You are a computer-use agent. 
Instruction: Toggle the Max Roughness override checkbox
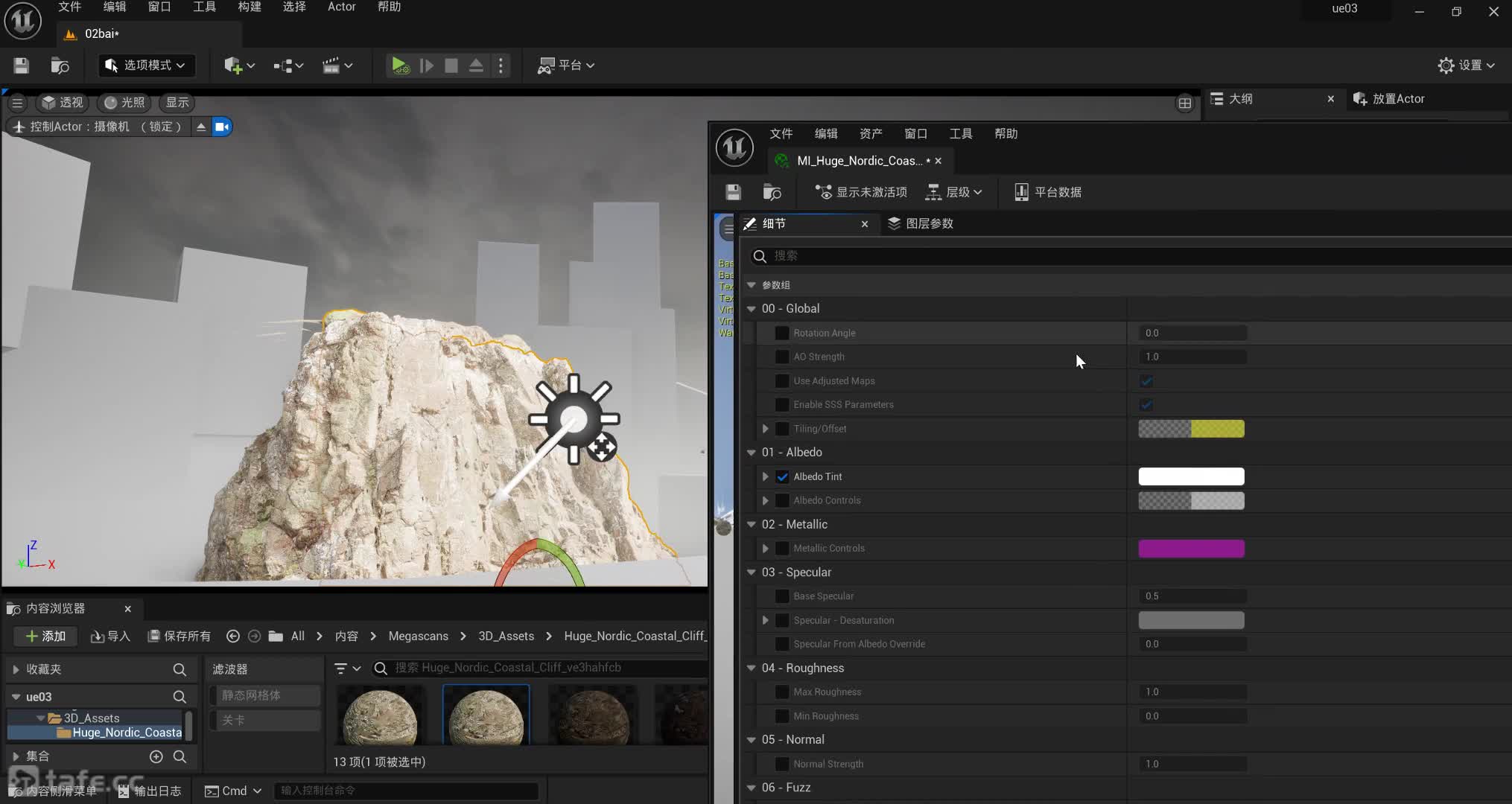(x=782, y=692)
